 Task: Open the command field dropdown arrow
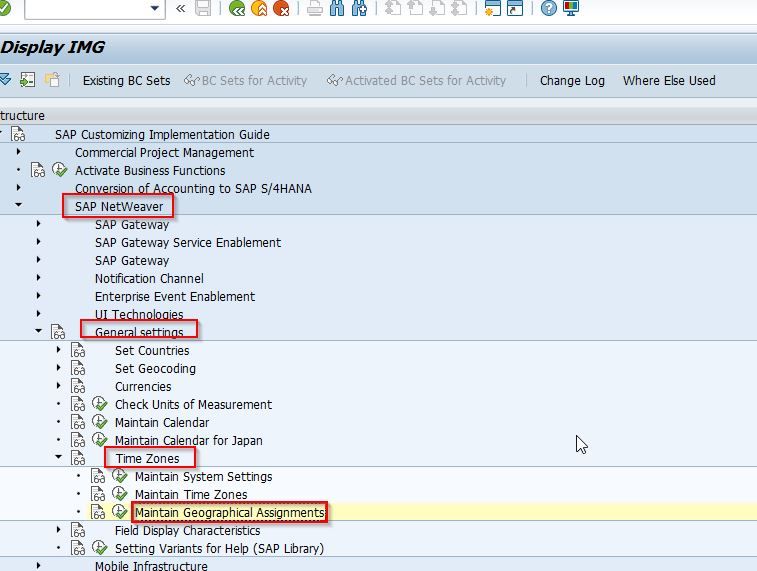[x=155, y=8]
